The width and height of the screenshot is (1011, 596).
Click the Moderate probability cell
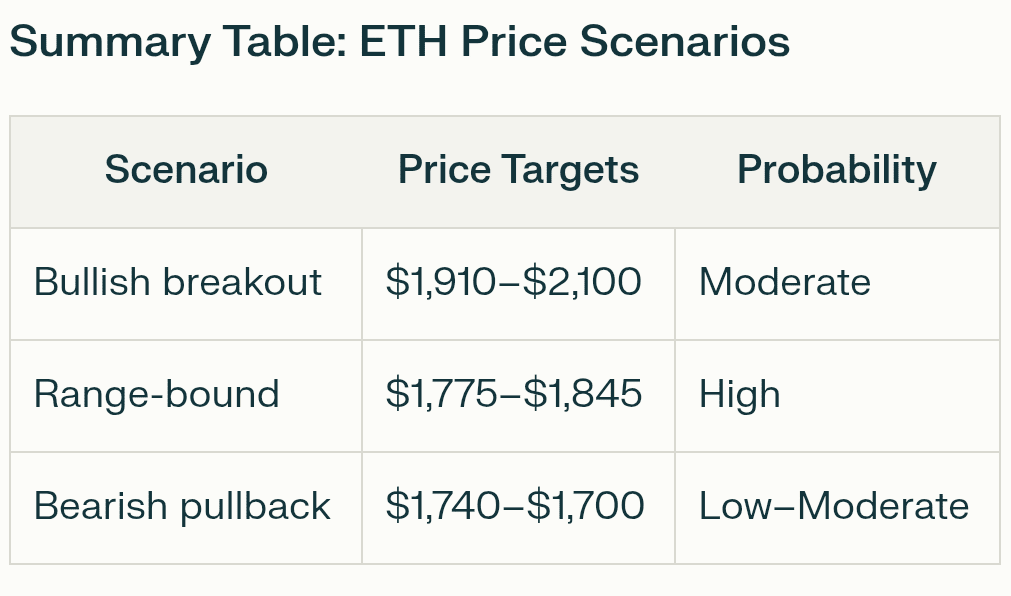tap(785, 283)
